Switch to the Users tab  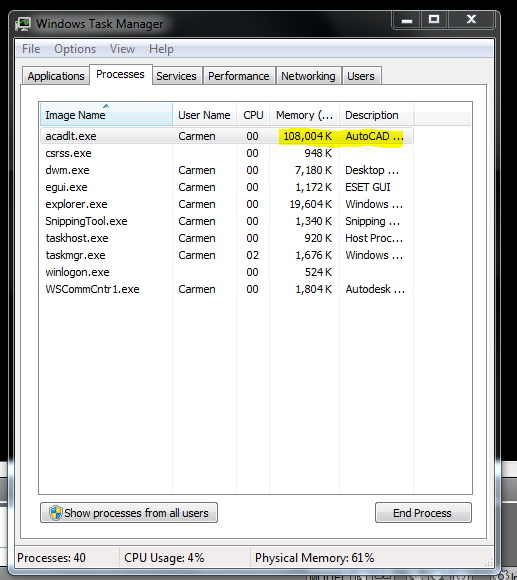(x=361, y=76)
